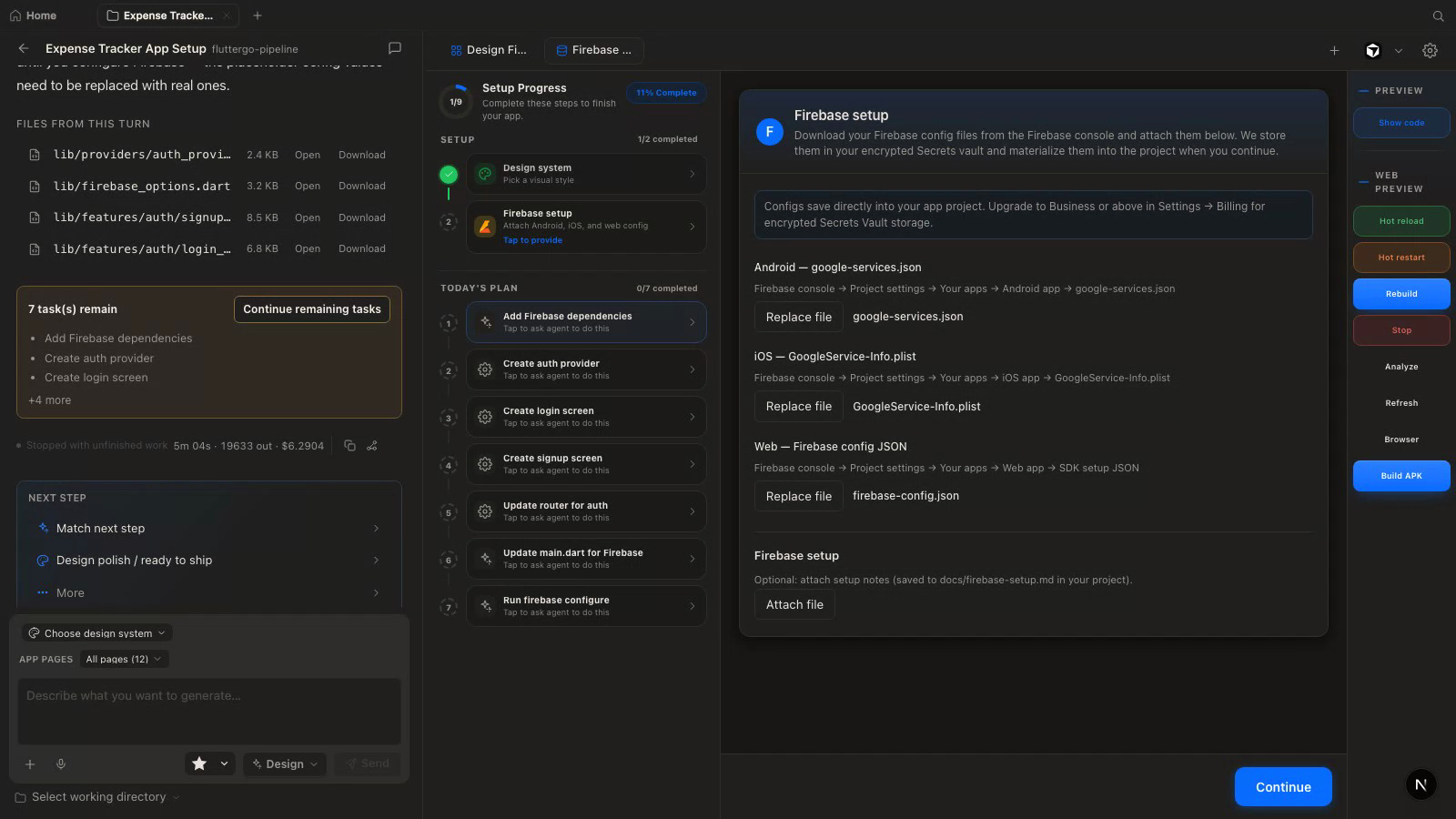Screen dimensions: 1456x819
Task: Open settings gear in top right
Action: pyautogui.click(x=1430, y=51)
